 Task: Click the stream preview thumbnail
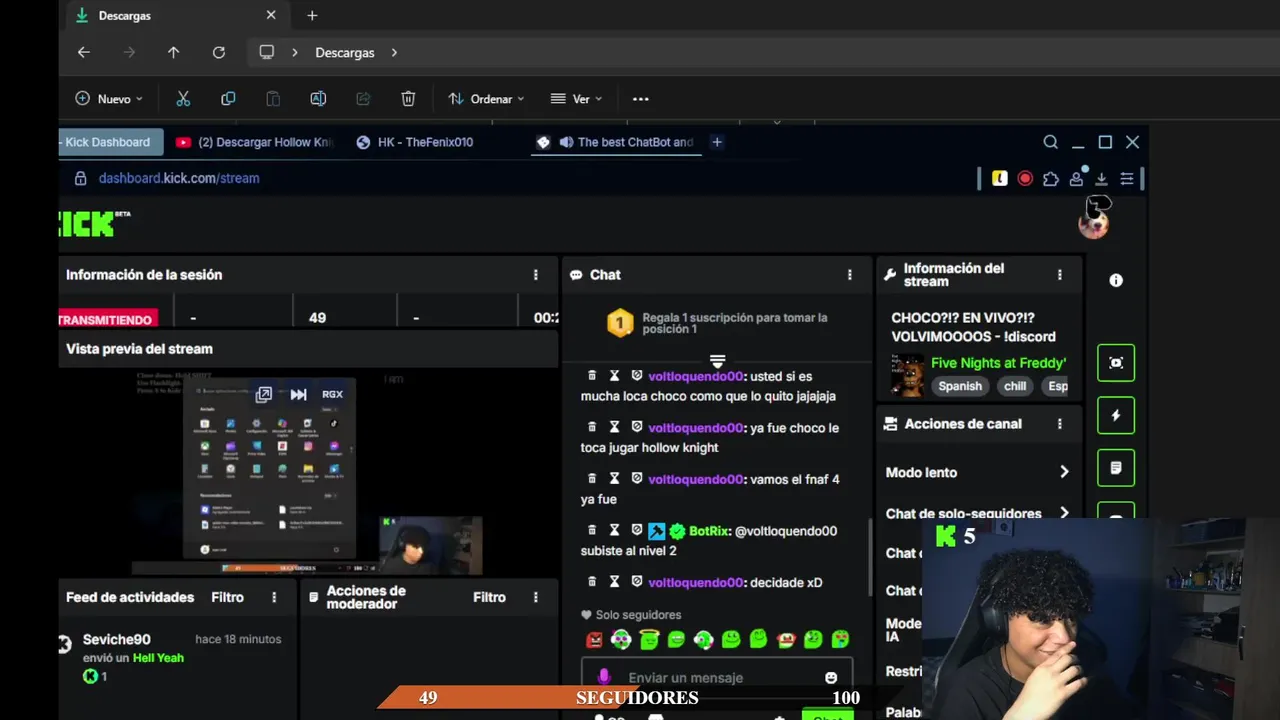[308, 474]
